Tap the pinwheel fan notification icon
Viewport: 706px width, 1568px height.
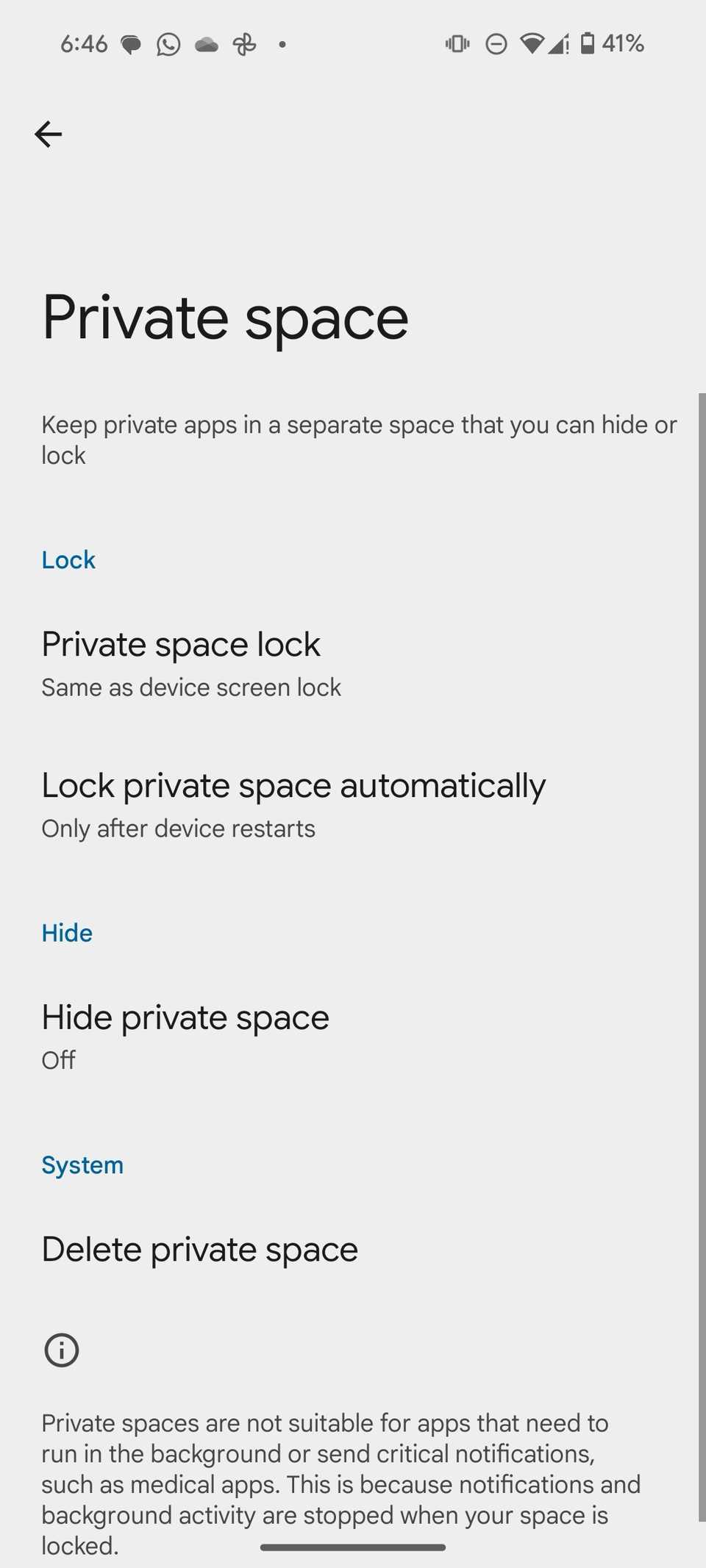(244, 45)
